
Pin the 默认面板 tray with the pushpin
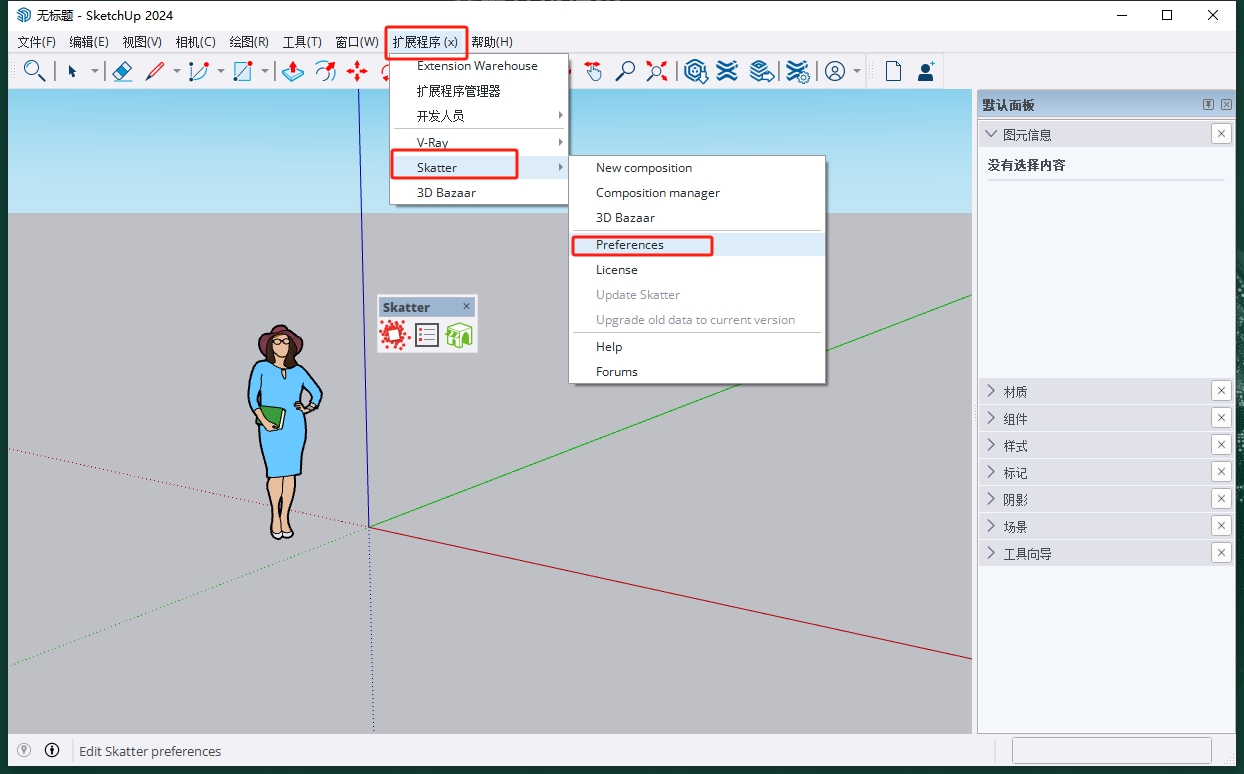pyautogui.click(x=1208, y=105)
